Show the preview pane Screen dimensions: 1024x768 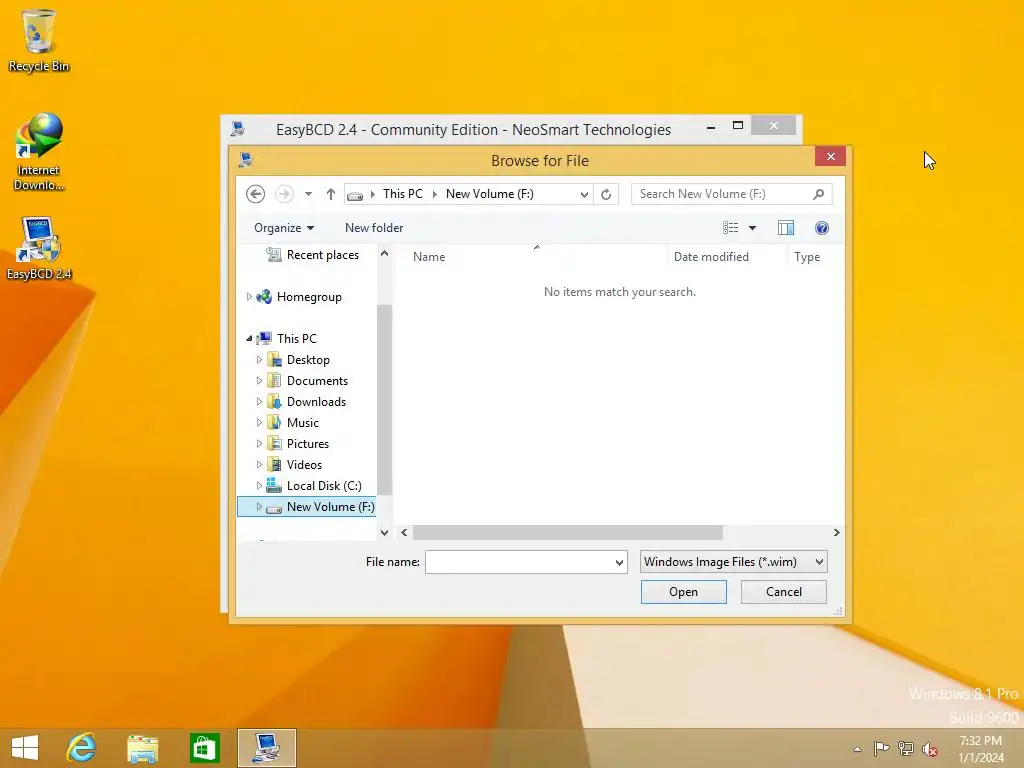(786, 227)
